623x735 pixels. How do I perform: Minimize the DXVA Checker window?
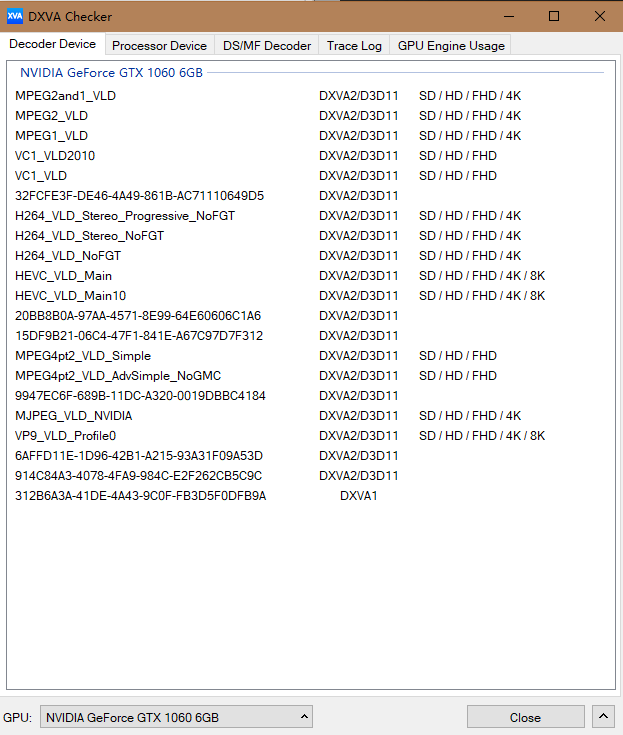[510, 16]
